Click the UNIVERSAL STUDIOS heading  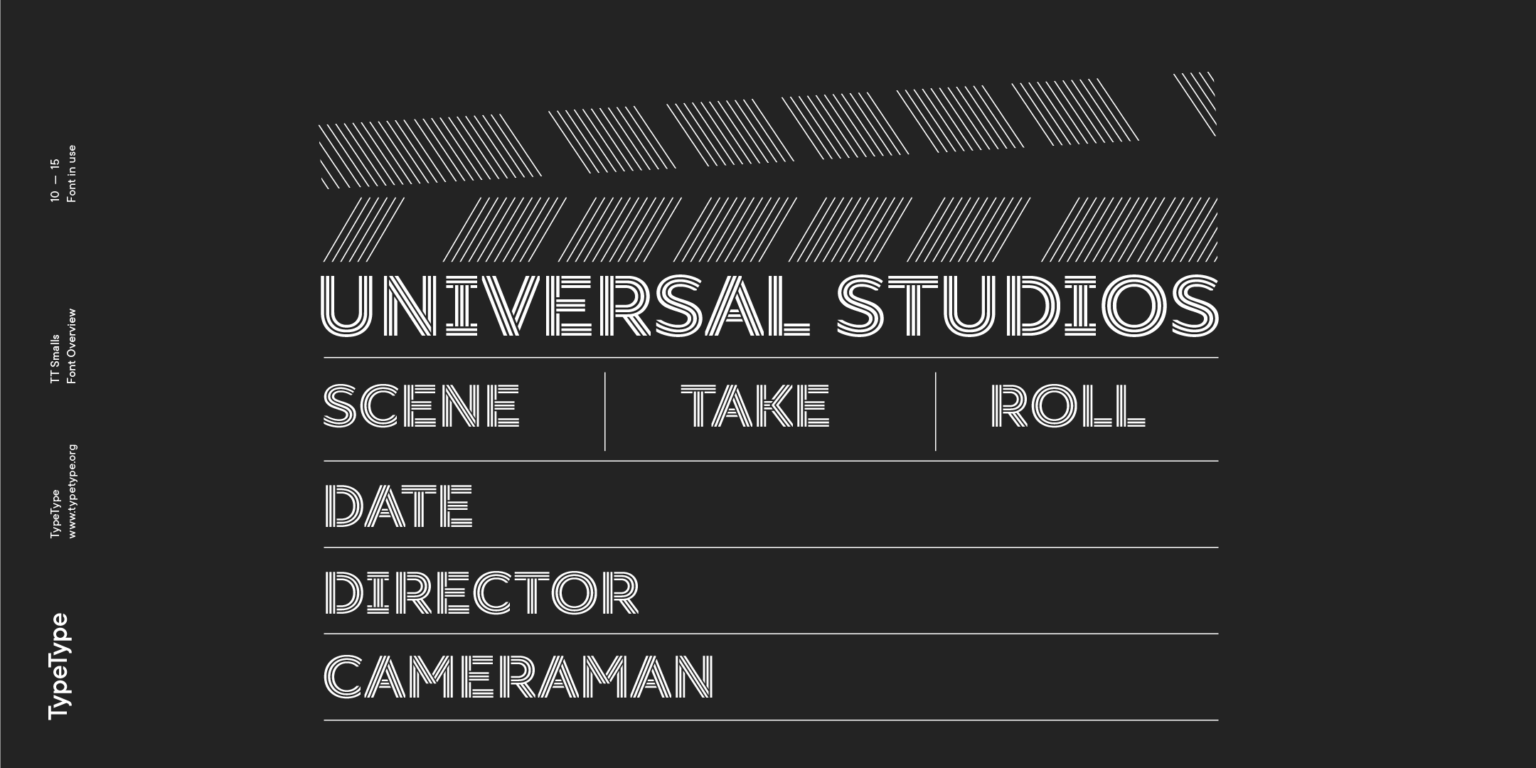coord(769,305)
